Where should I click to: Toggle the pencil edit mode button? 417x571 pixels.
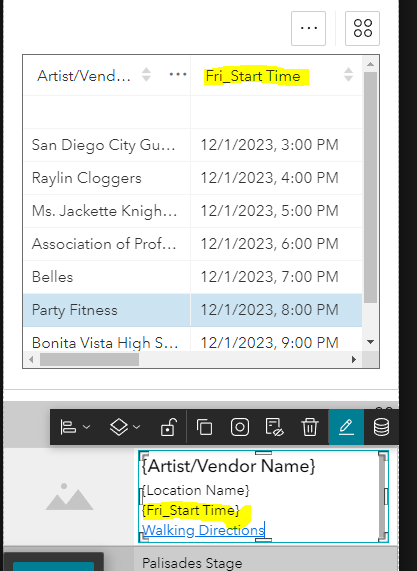346,427
